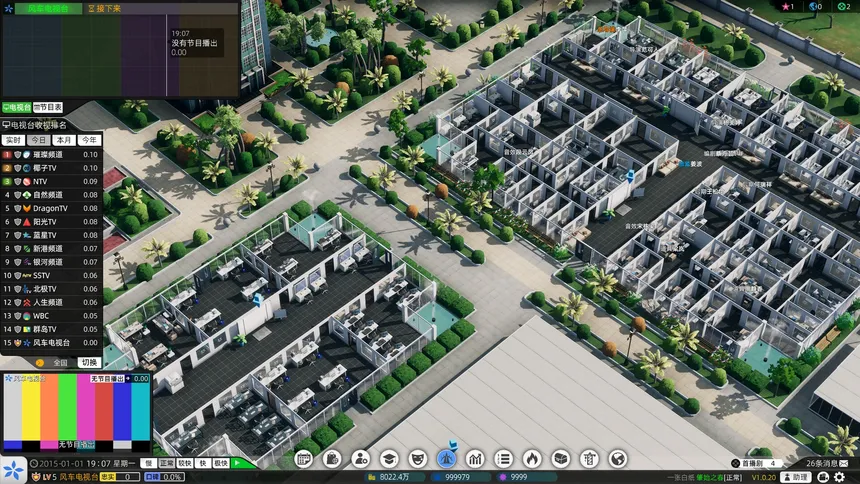
Task: Open the construction crane build icon
Action: 589,459
